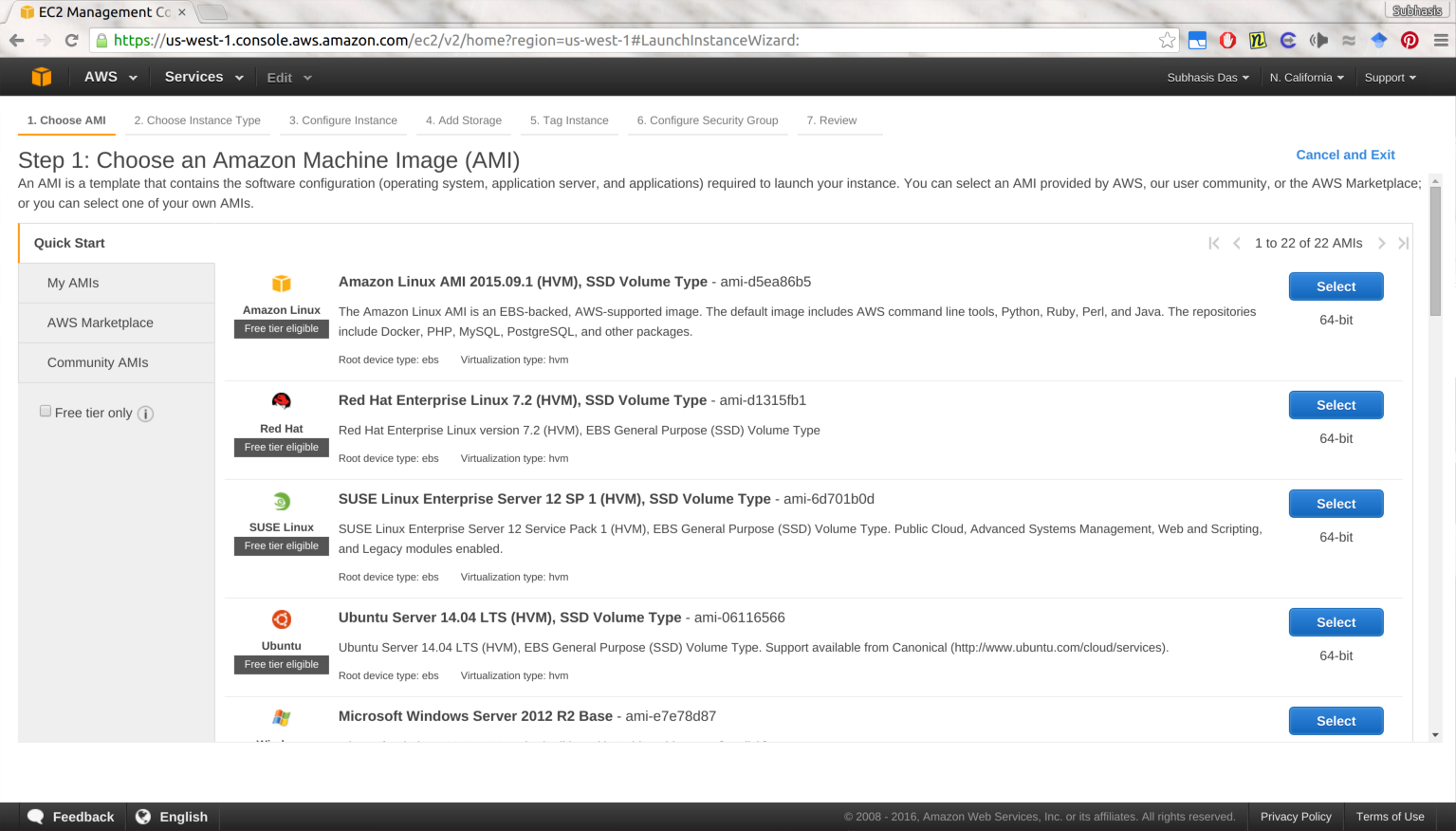Select the Ubuntu Server 14.04 LTS AMI
The height and width of the screenshot is (831, 1456).
pos(1336,622)
